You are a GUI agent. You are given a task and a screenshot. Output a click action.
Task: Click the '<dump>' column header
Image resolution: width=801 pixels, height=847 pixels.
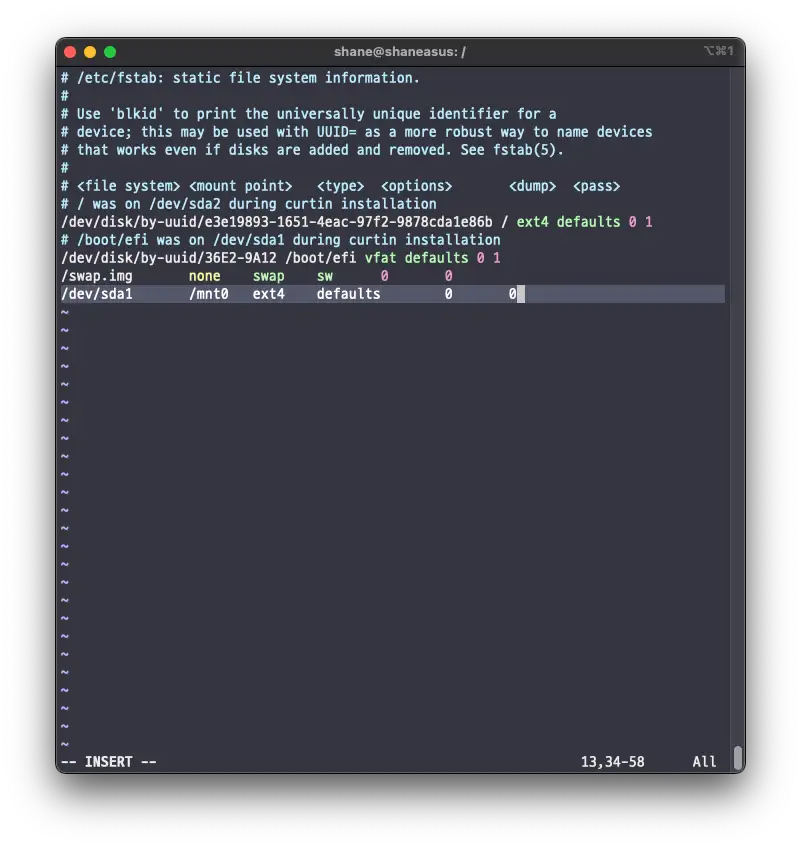[x=533, y=186]
